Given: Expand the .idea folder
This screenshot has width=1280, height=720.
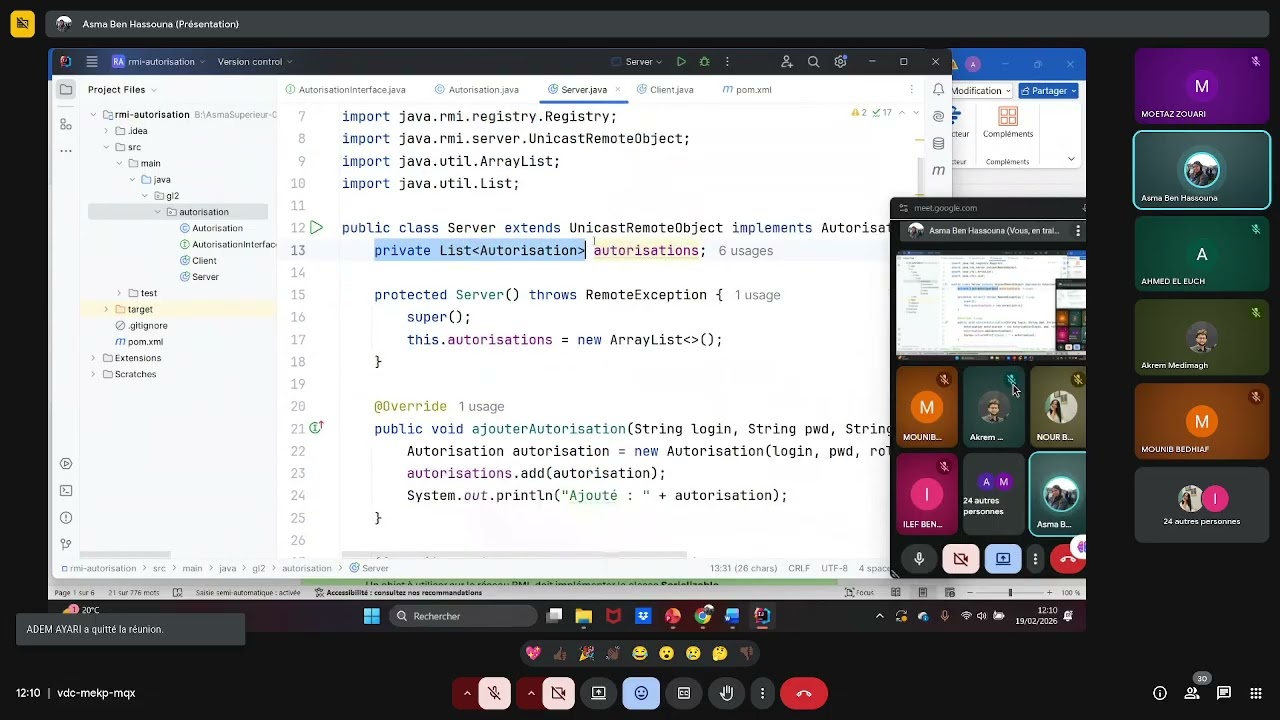Looking at the screenshot, I should point(107,131).
